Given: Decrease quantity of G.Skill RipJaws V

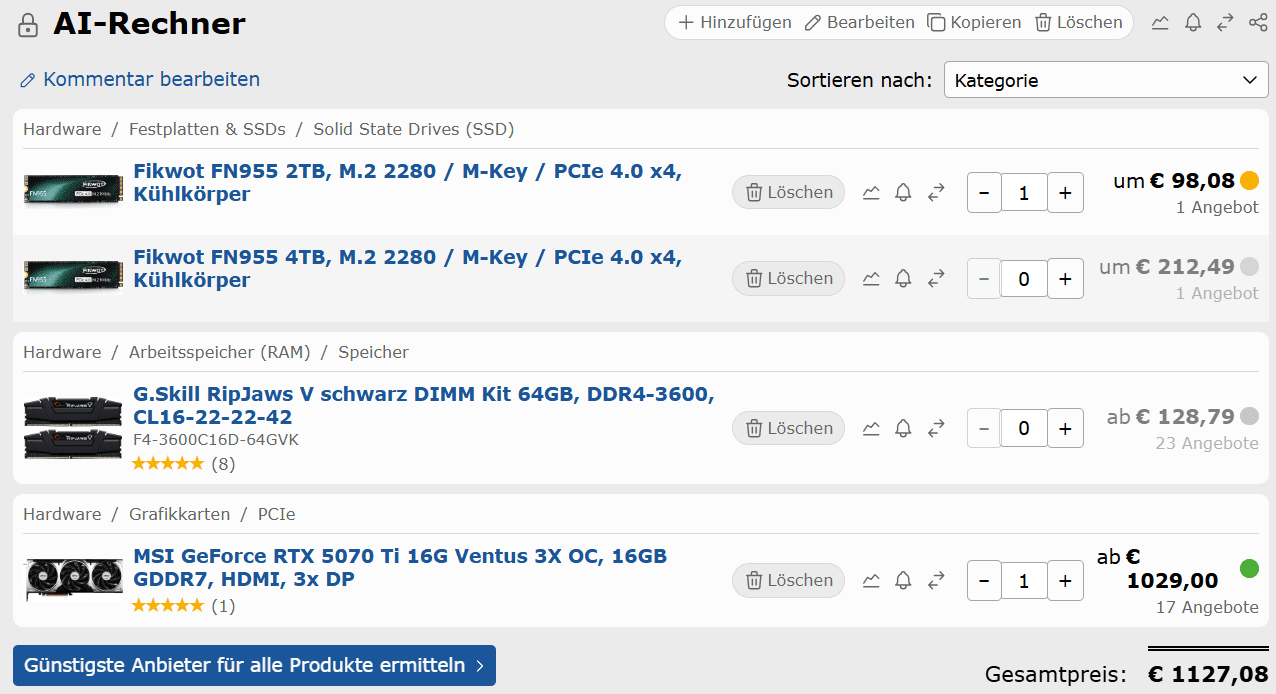Looking at the screenshot, I should 984,429.
